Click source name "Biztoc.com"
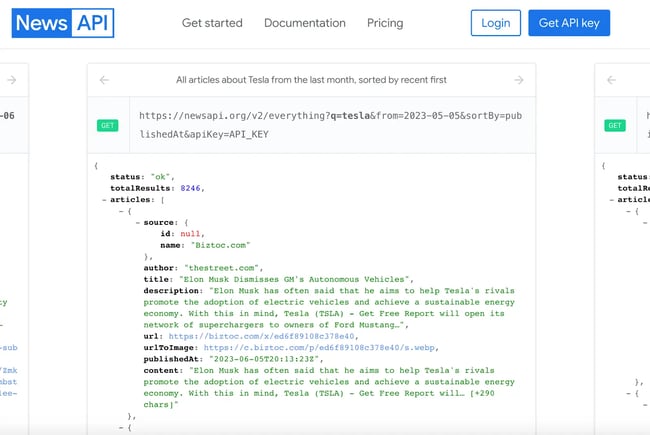650x435 pixels. 221,245
